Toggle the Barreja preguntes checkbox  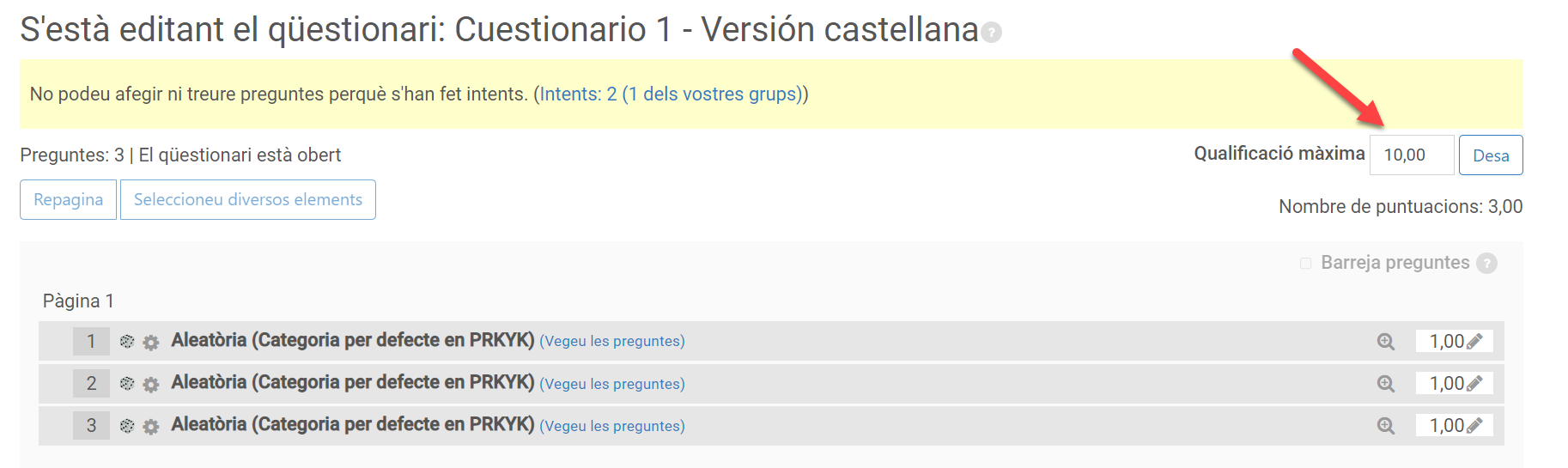click(x=1305, y=264)
